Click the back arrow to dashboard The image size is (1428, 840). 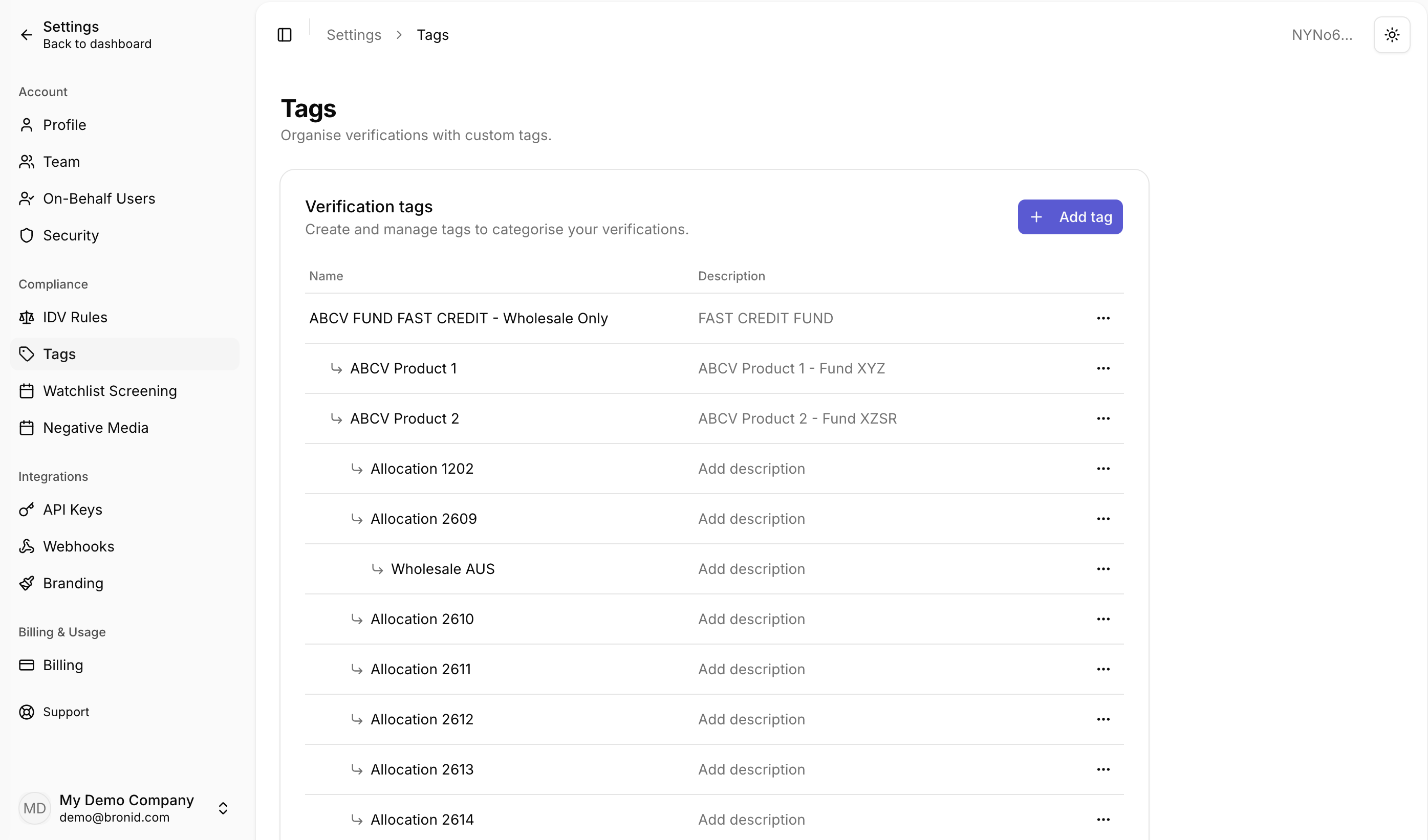(27, 35)
